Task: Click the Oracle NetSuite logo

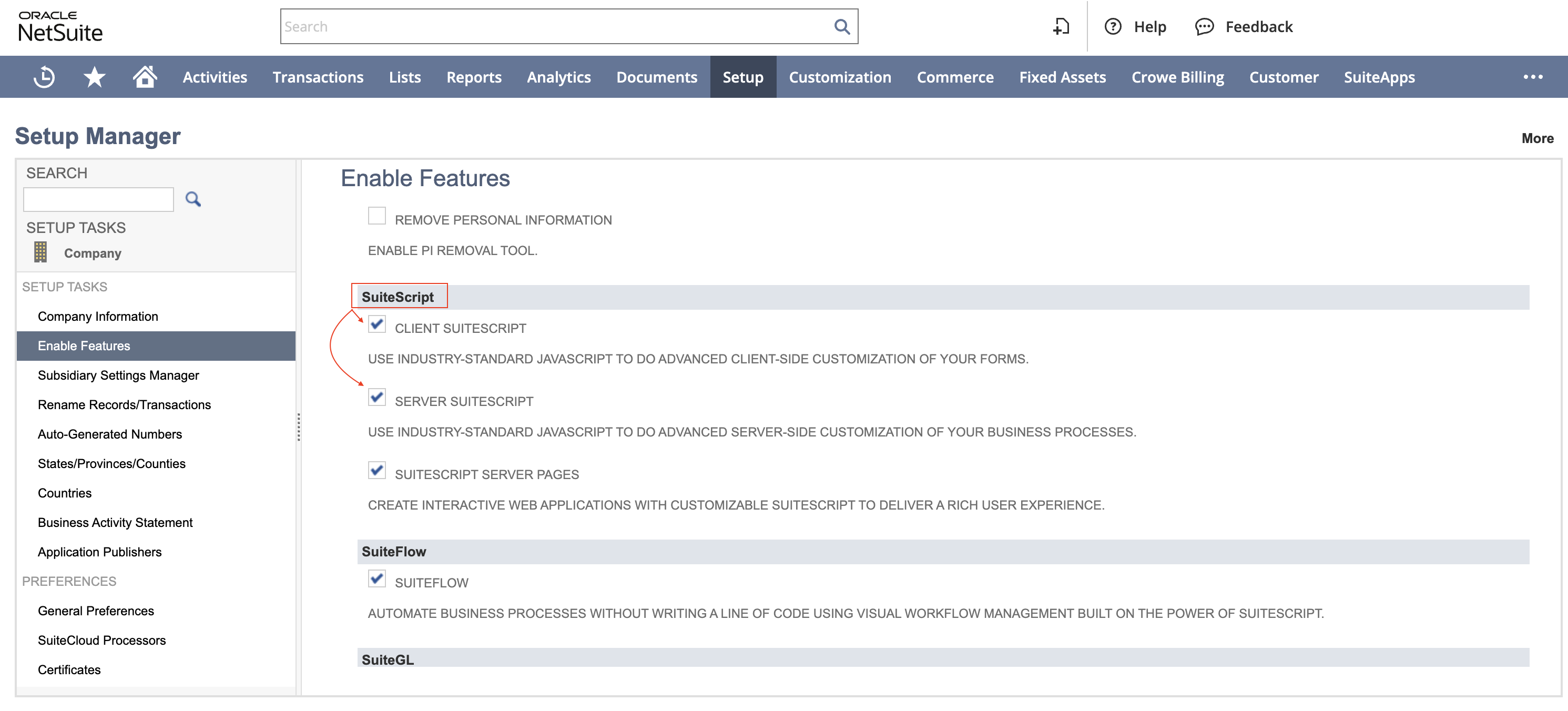Action: 60,27
